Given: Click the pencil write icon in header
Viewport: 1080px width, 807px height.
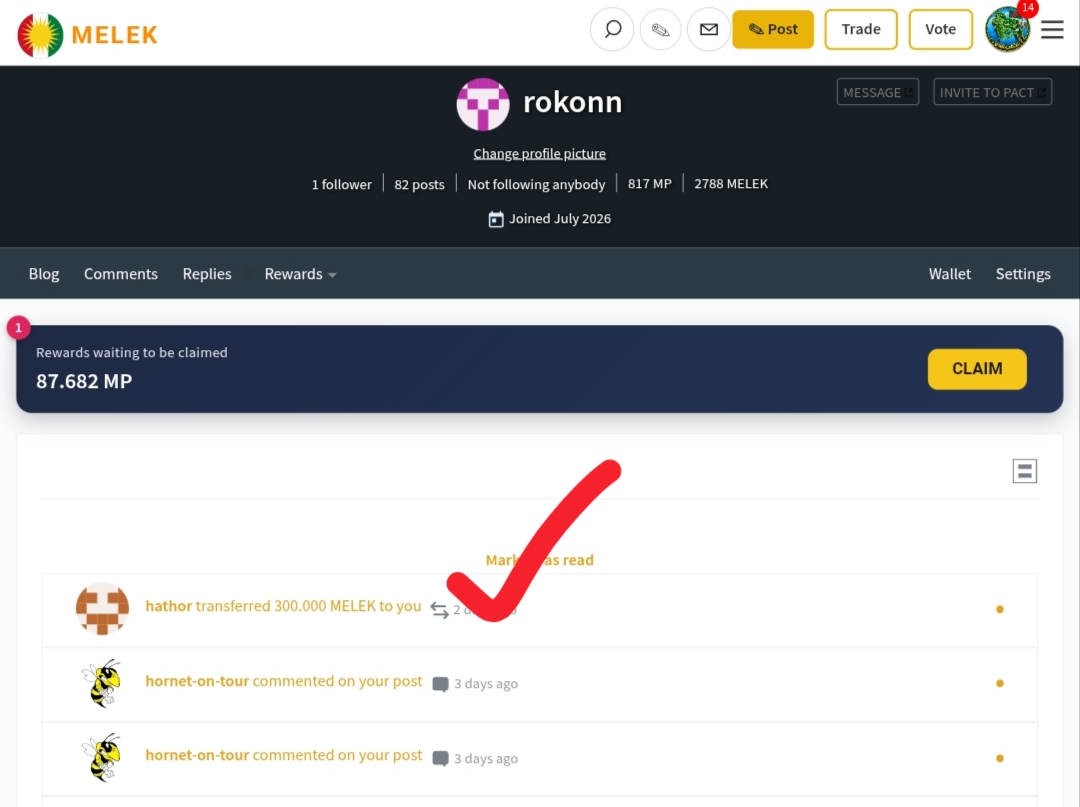Looking at the screenshot, I should (x=661, y=30).
